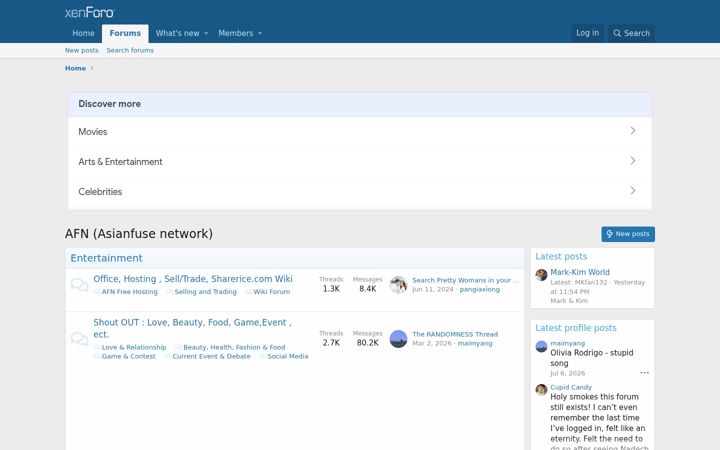Screen dimensions: 720x450
Task: Select the Forums tab
Action: 125,33
